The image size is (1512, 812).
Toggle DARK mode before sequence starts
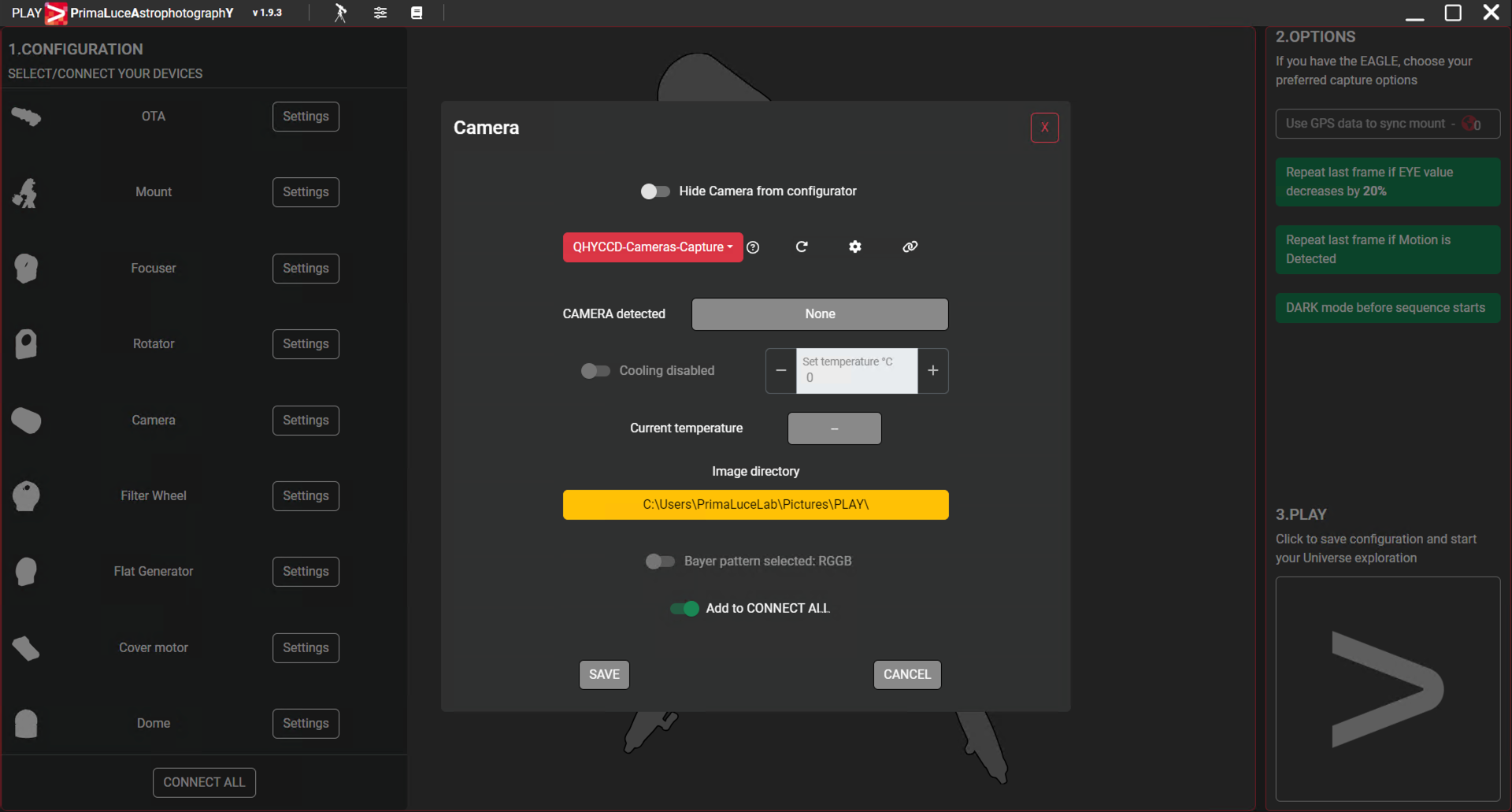(1388, 308)
